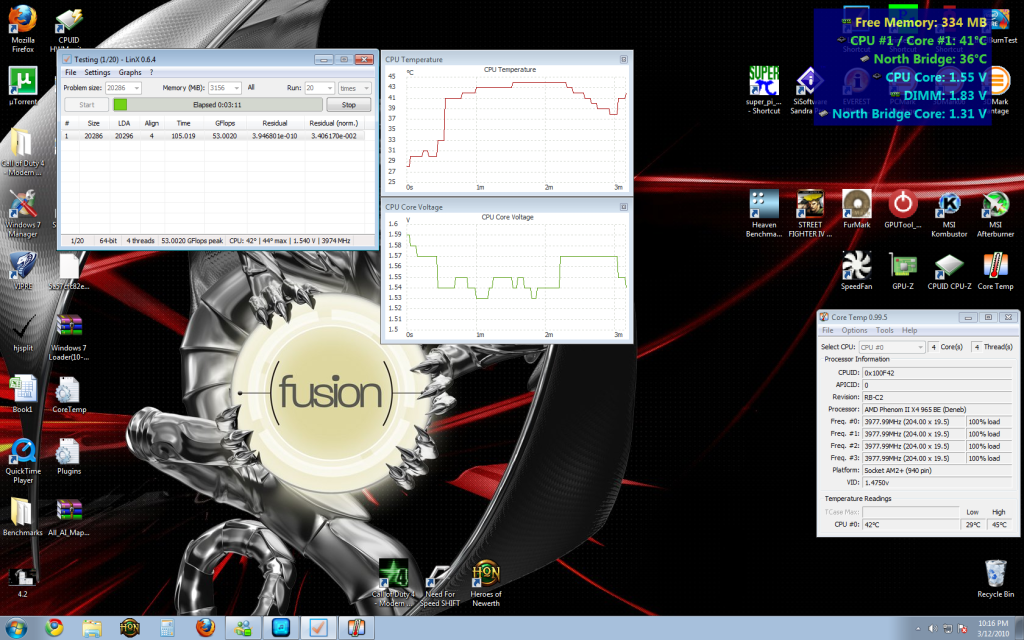Image resolution: width=1024 pixels, height=640 pixels.
Task: Launch FurMark from the desktop
Action: (857, 205)
